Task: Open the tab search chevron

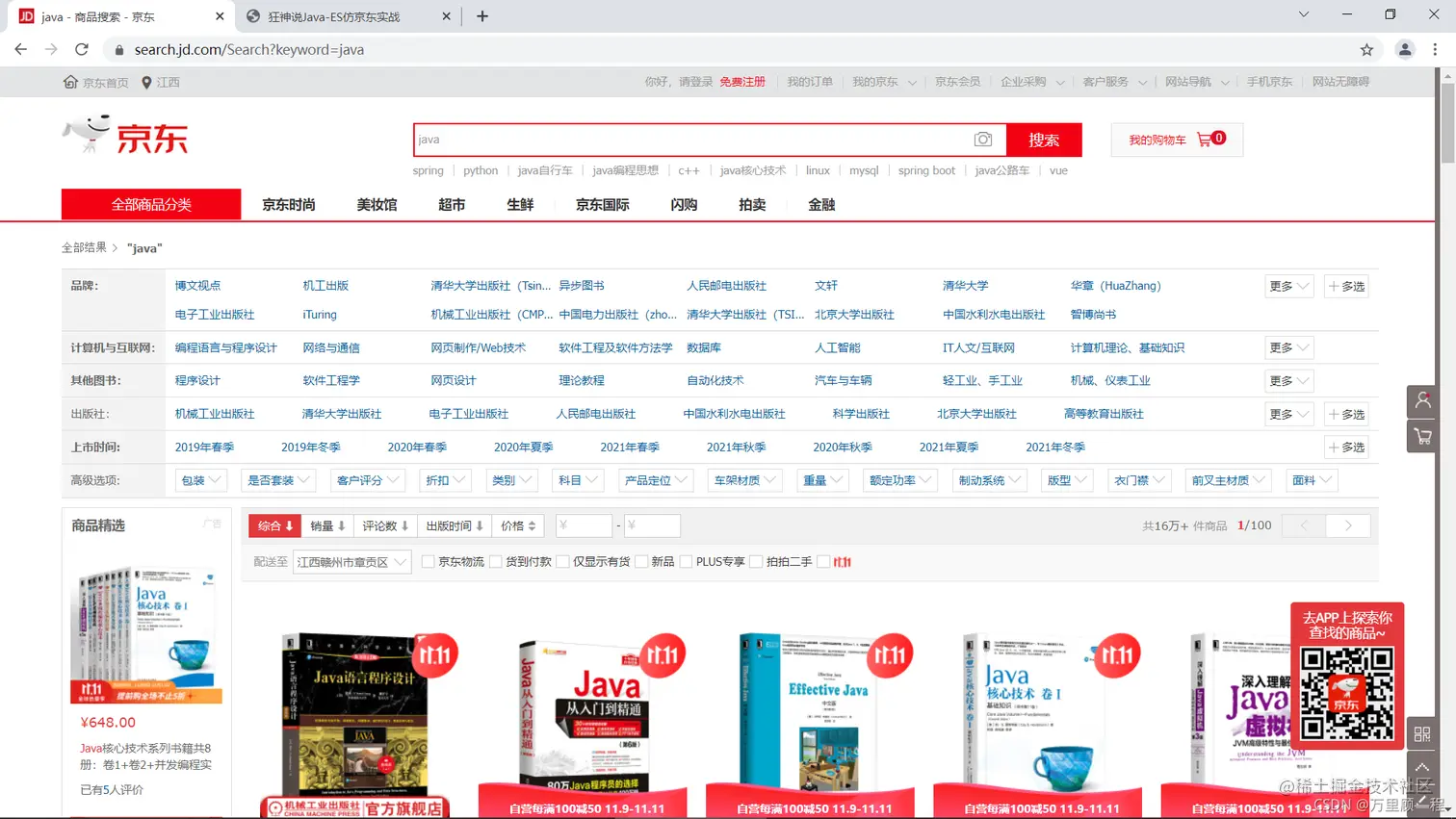Action: pyautogui.click(x=1303, y=14)
